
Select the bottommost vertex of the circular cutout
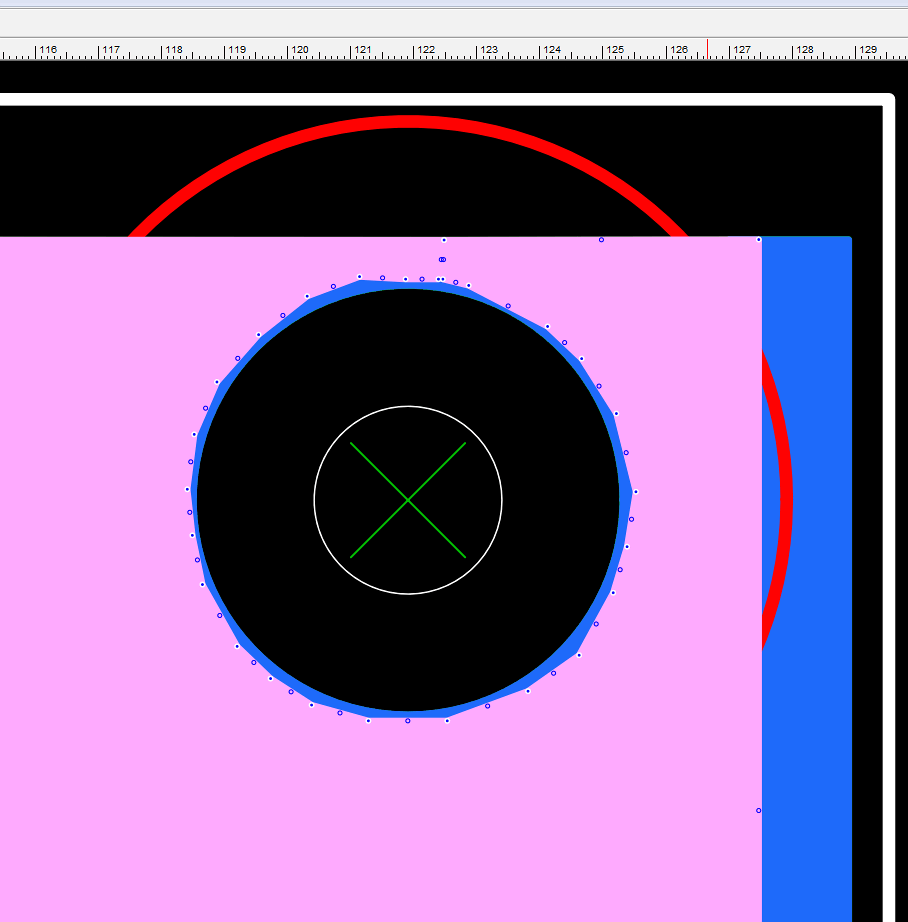407,720
